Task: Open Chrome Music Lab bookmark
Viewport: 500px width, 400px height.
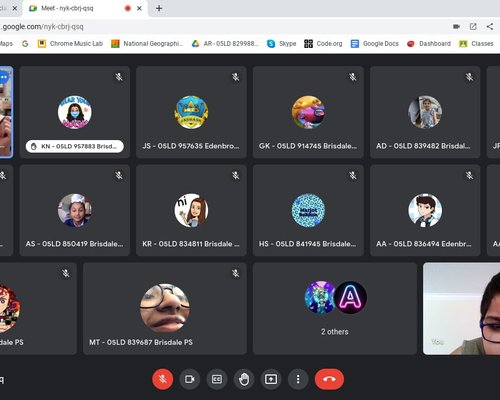Action: tap(70, 44)
